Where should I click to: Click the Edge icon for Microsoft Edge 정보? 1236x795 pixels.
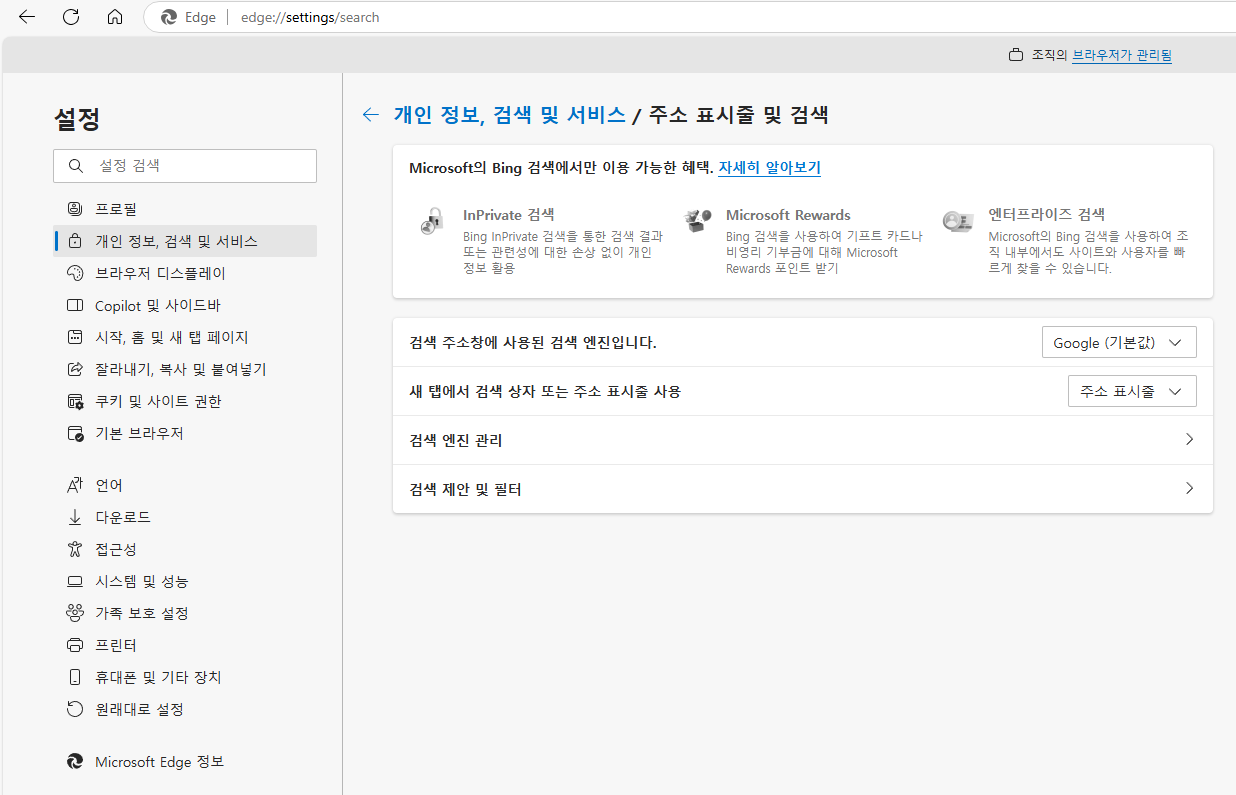click(75, 761)
